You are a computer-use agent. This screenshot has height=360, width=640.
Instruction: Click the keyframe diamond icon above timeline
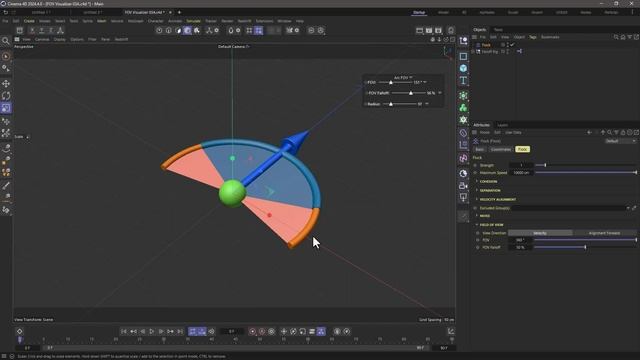[19, 331]
